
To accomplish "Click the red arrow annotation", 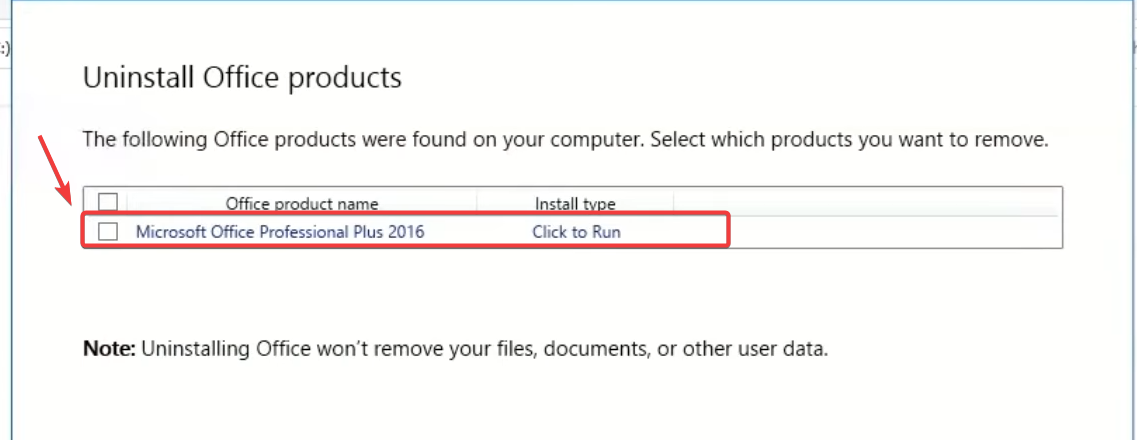I will coord(56,167).
